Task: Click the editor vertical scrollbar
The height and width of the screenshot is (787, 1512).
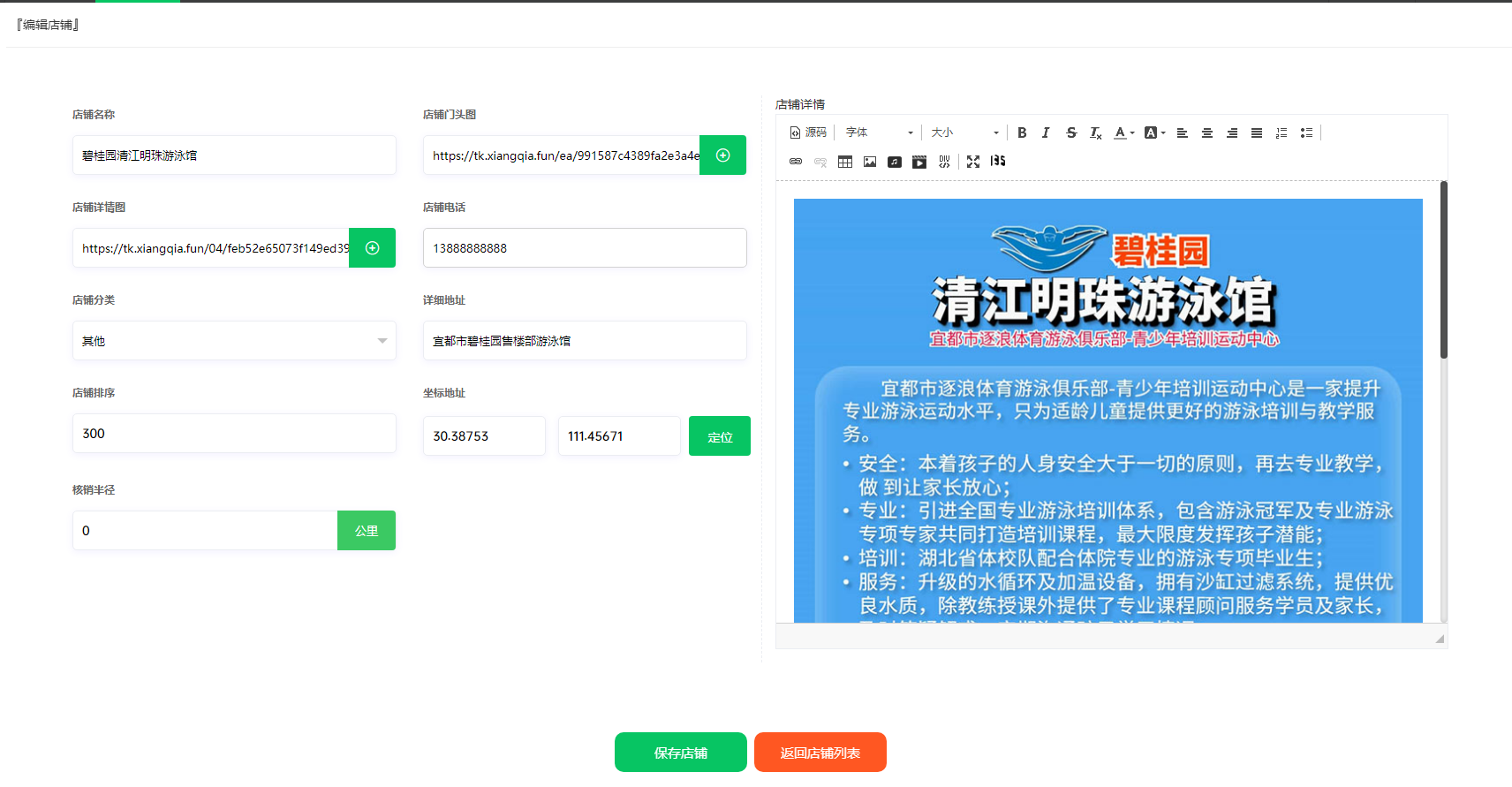Action: click(x=1444, y=269)
